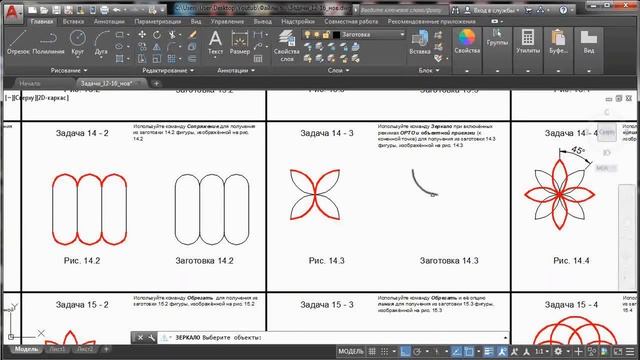Click the Copy tool icon
Image resolution: width=640 pixels, height=360 pixels.
(x=142, y=47)
